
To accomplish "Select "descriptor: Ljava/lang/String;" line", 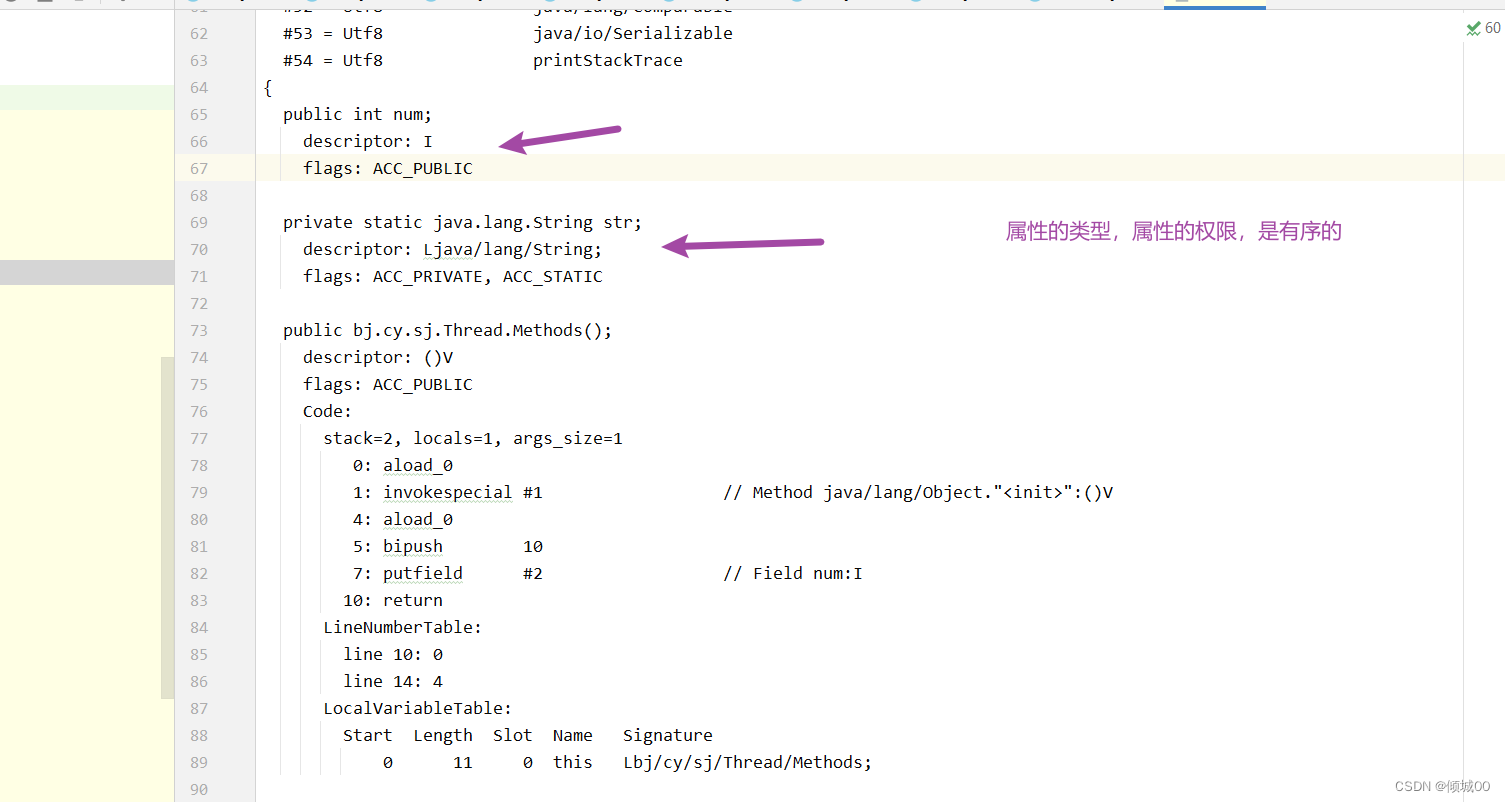I will (453, 249).
